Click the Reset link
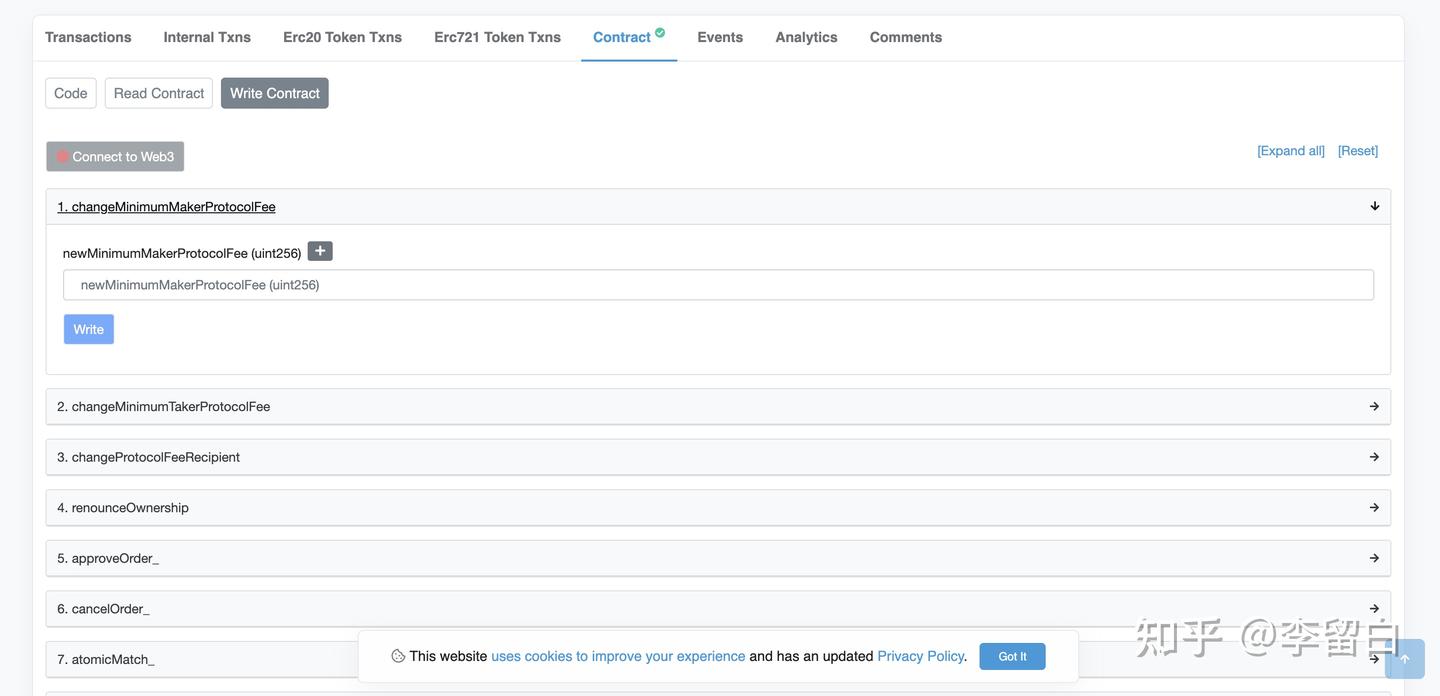This screenshot has height=696, width=1440. click(x=1358, y=151)
